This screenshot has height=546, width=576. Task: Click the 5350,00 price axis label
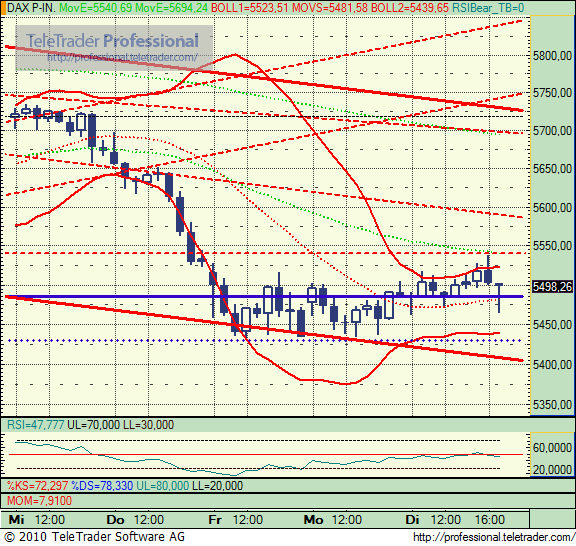[x=552, y=405]
